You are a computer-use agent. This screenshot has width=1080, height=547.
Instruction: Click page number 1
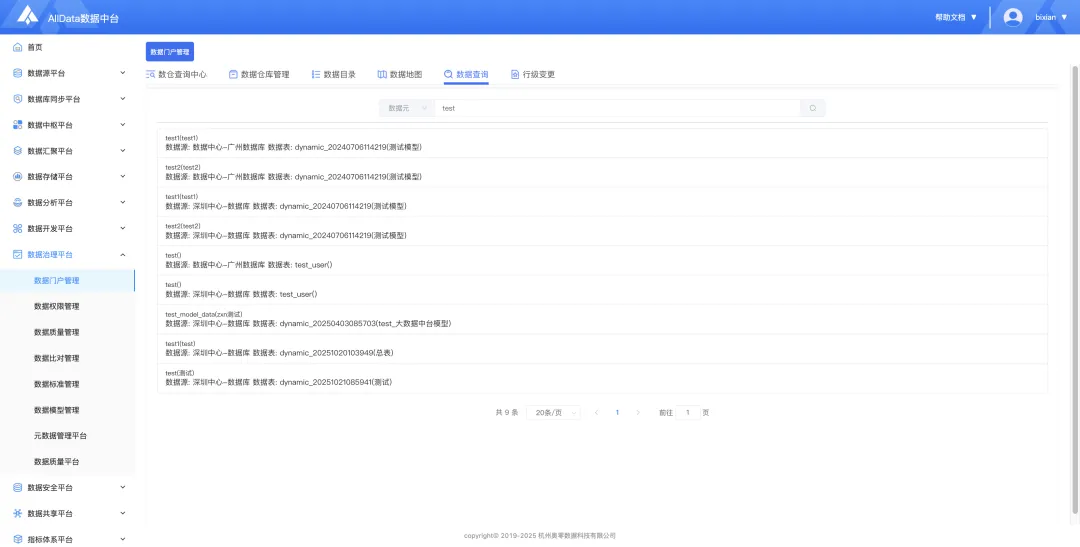[x=617, y=413]
